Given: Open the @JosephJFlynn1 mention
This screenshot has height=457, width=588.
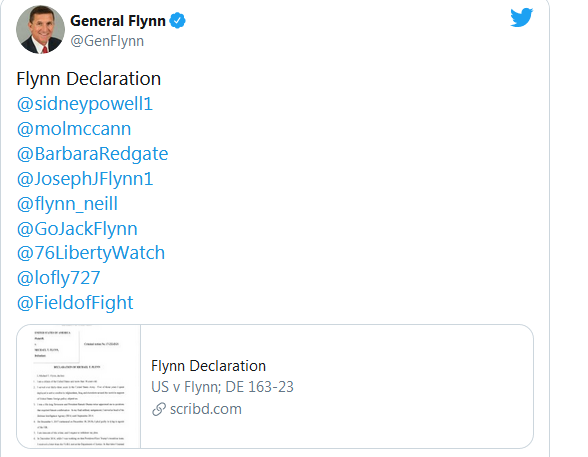Looking at the screenshot, I should 85,179.
